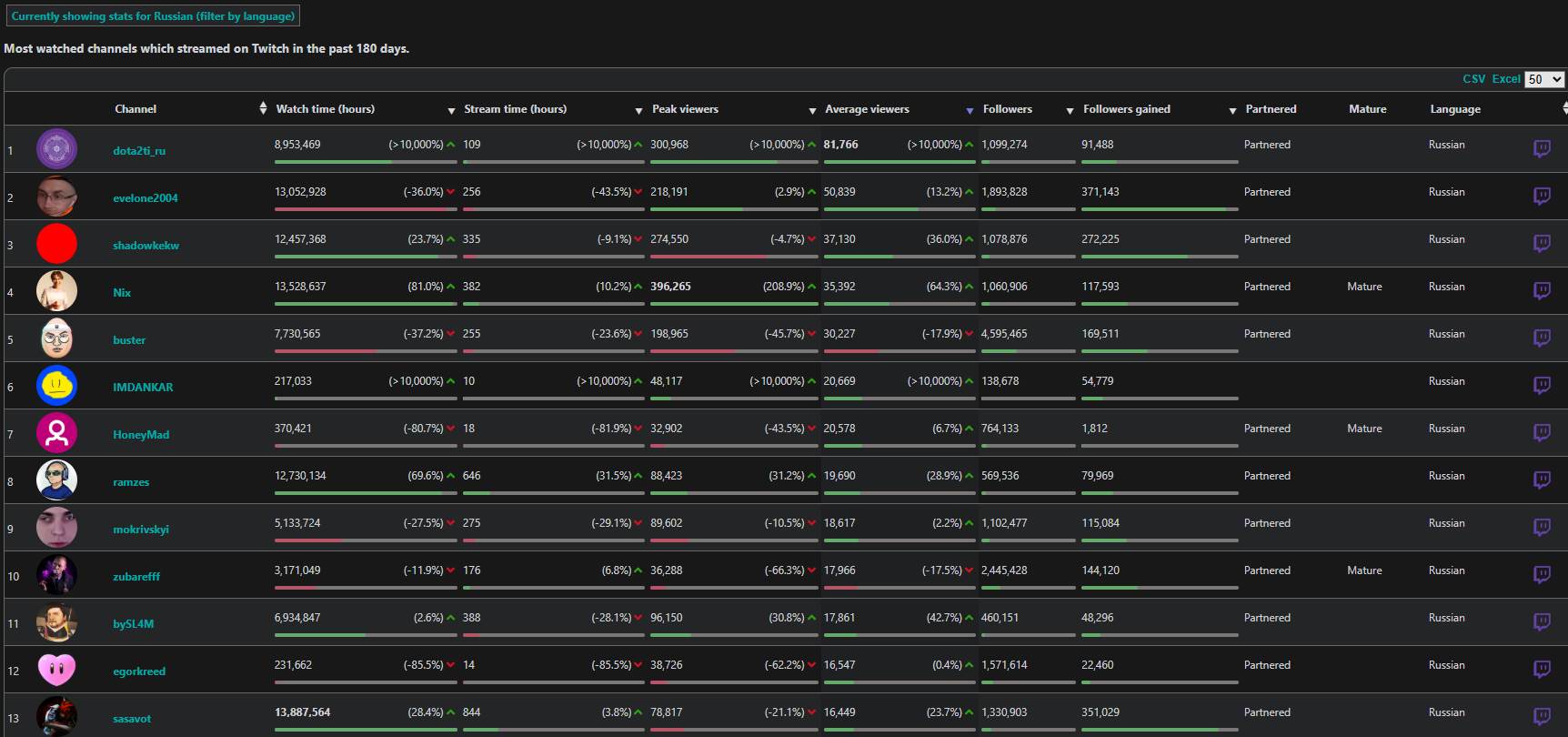Open Twitch chat icon for mokrivskyi
The width and height of the screenshot is (1568, 737).
1542,527
